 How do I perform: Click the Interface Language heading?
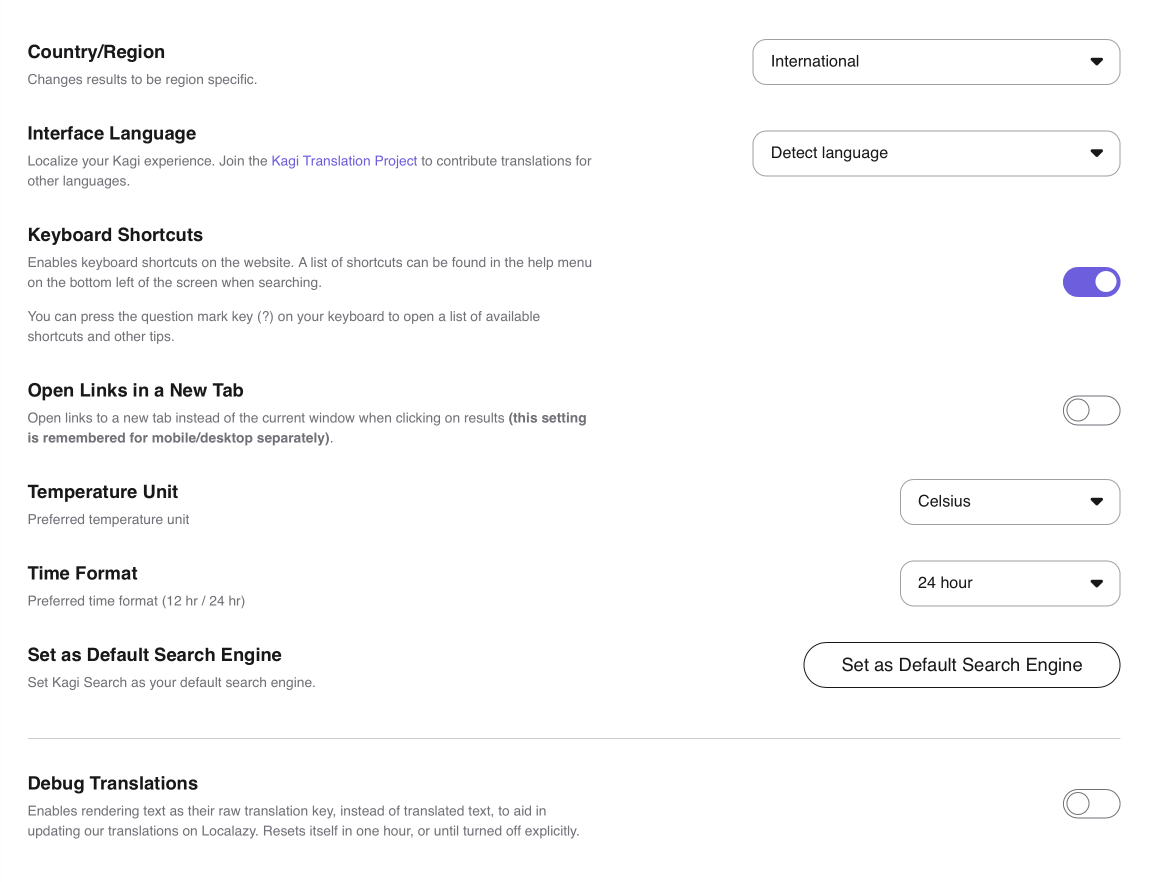pyautogui.click(x=112, y=133)
